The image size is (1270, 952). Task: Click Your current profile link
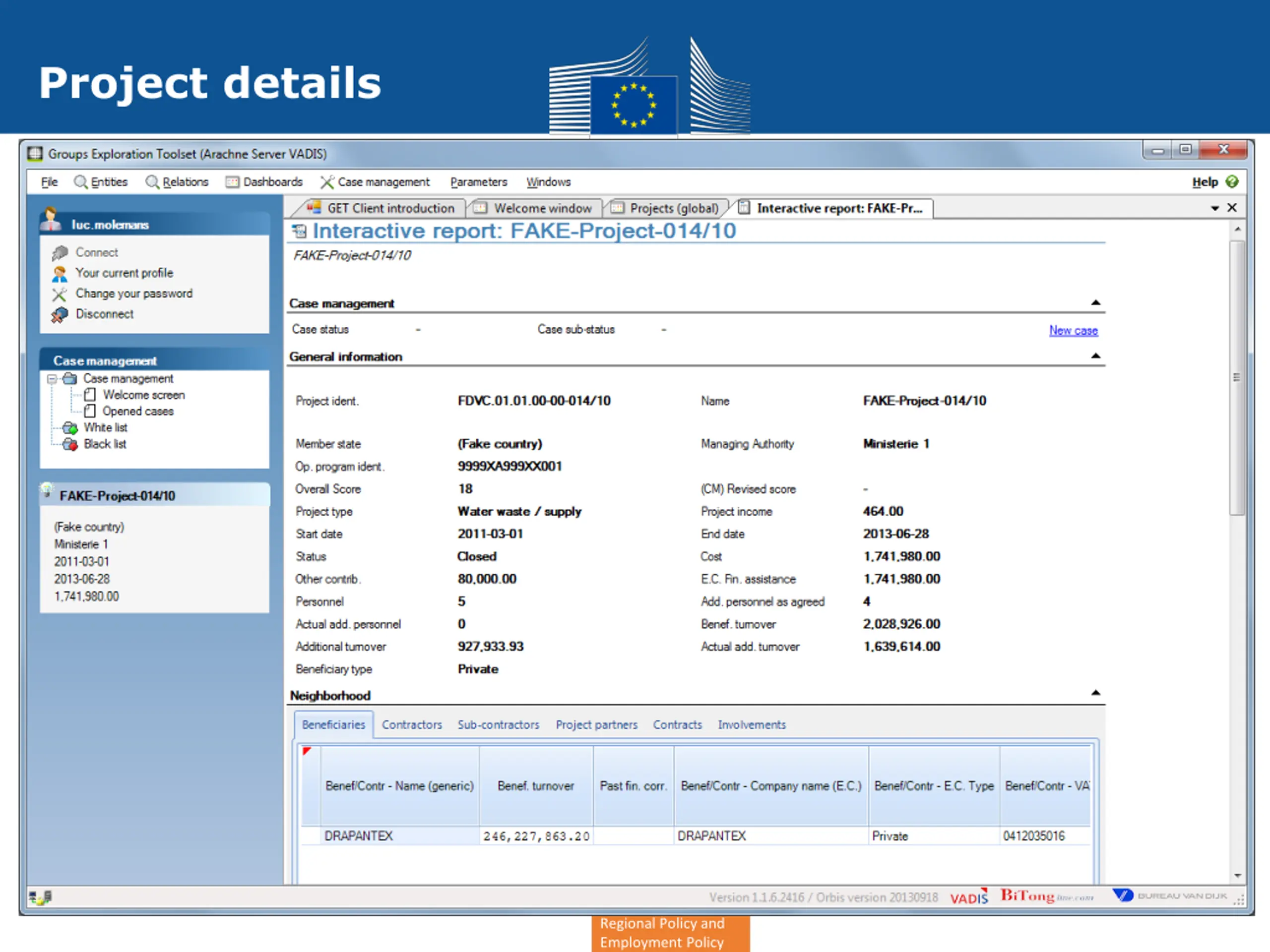pyautogui.click(x=124, y=273)
